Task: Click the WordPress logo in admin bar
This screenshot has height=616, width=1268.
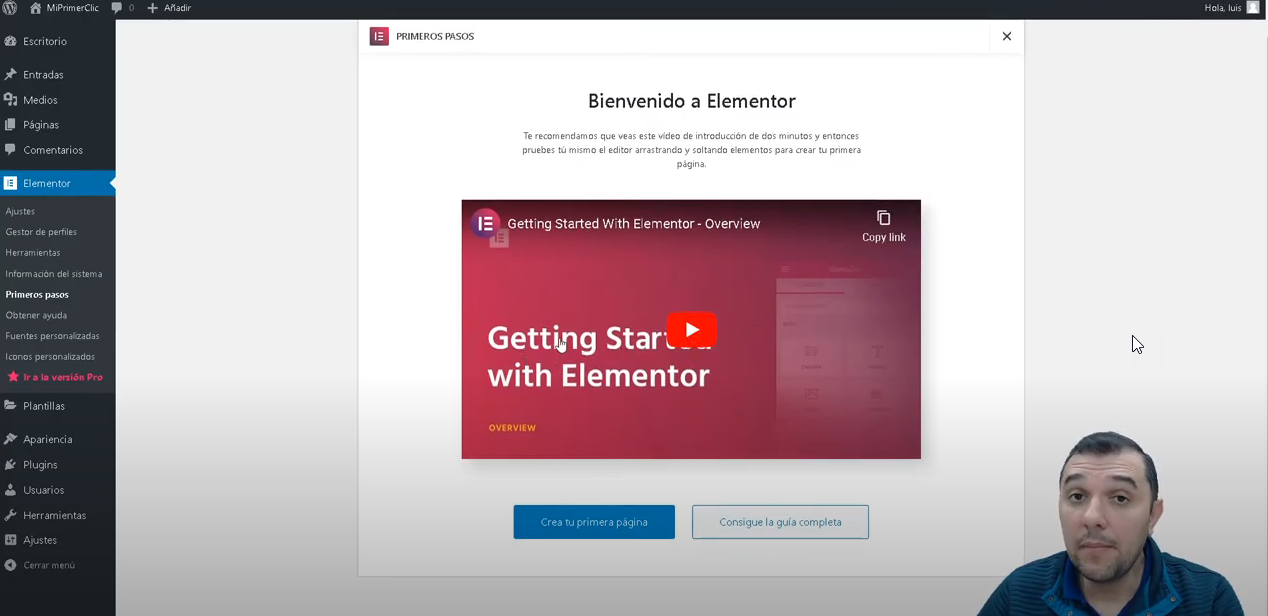Action: point(10,8)
